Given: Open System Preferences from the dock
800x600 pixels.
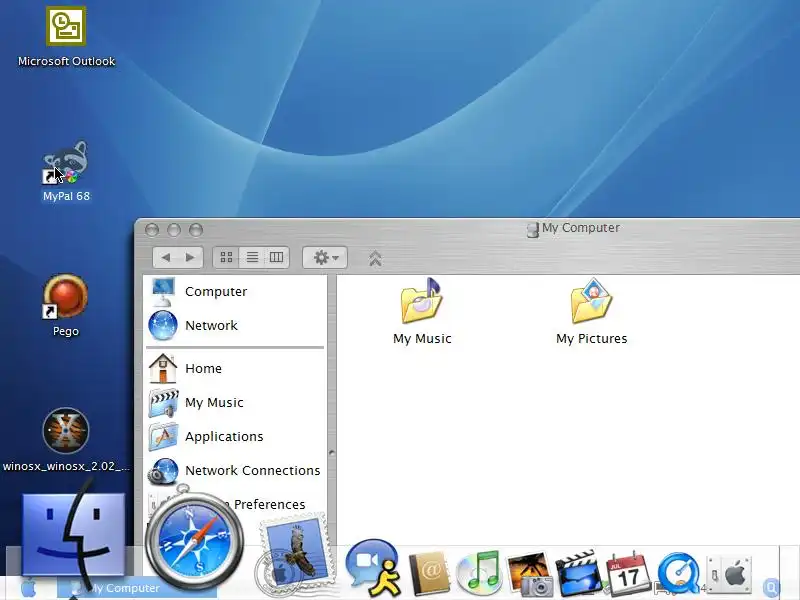Looking at the screenshot, I should coord(729,574).
